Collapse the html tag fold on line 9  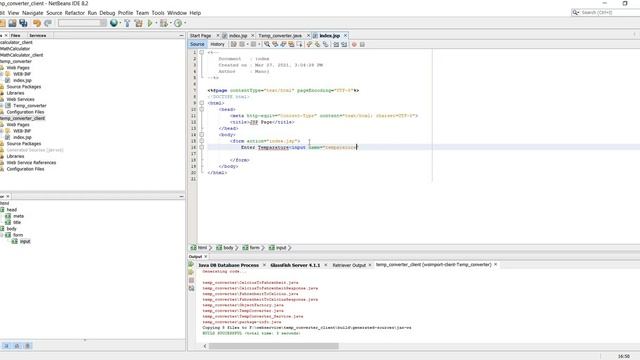(x=202, y=103)
